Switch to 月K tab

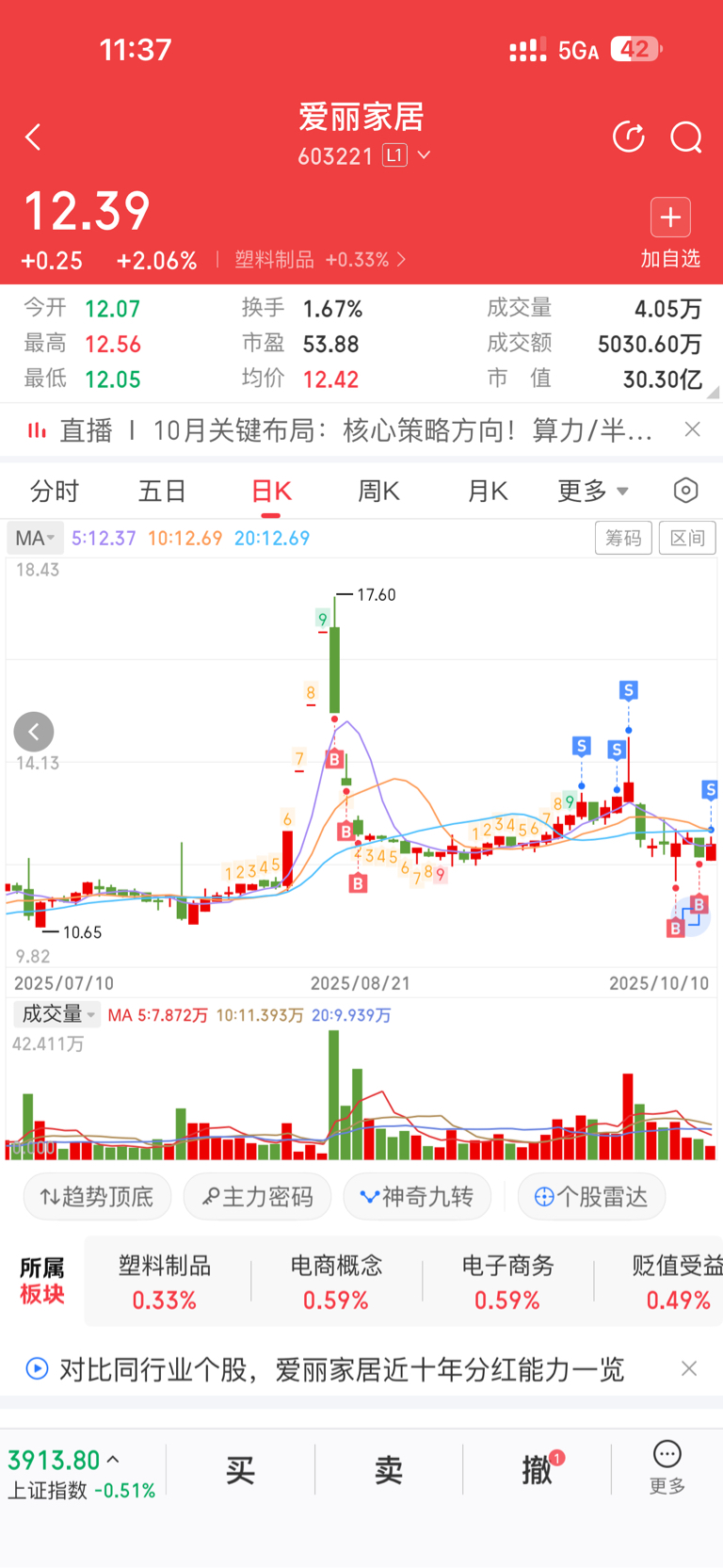(488, 491)
